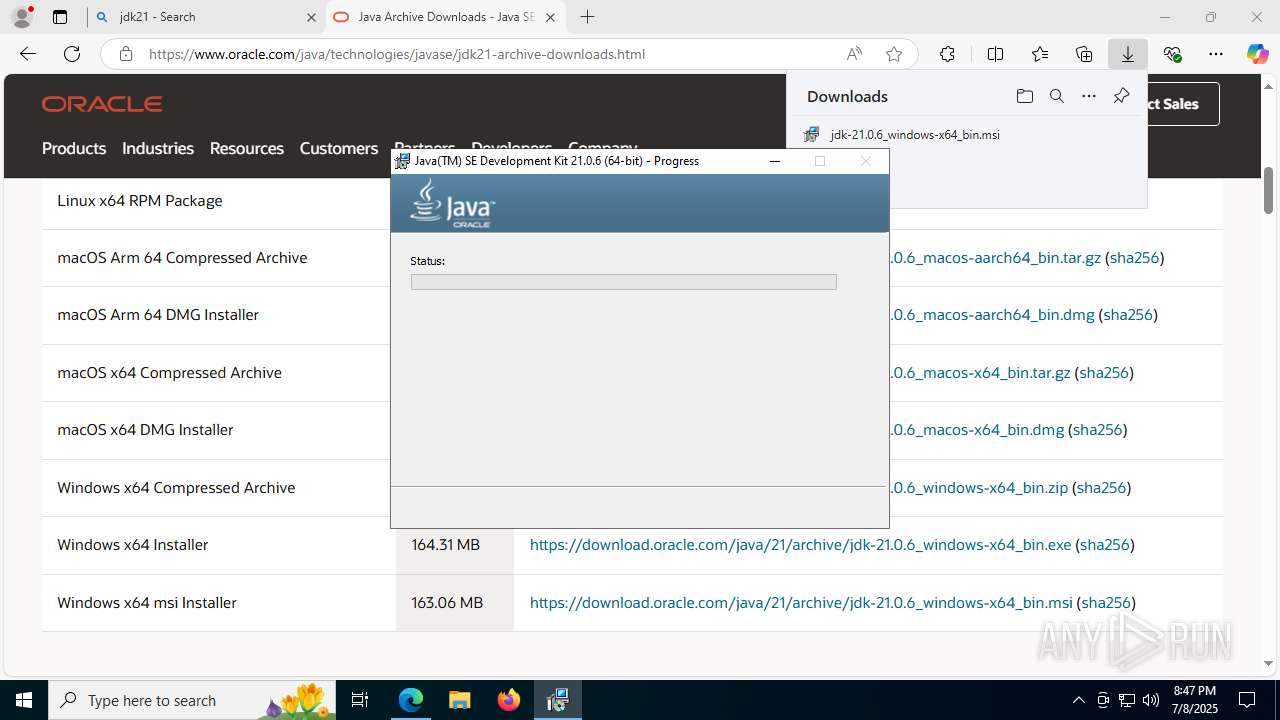The width and height of the screenshot is (1280, 720).
Task: Search downloads with magnifier icon
Action: [x=1056, y=96]
